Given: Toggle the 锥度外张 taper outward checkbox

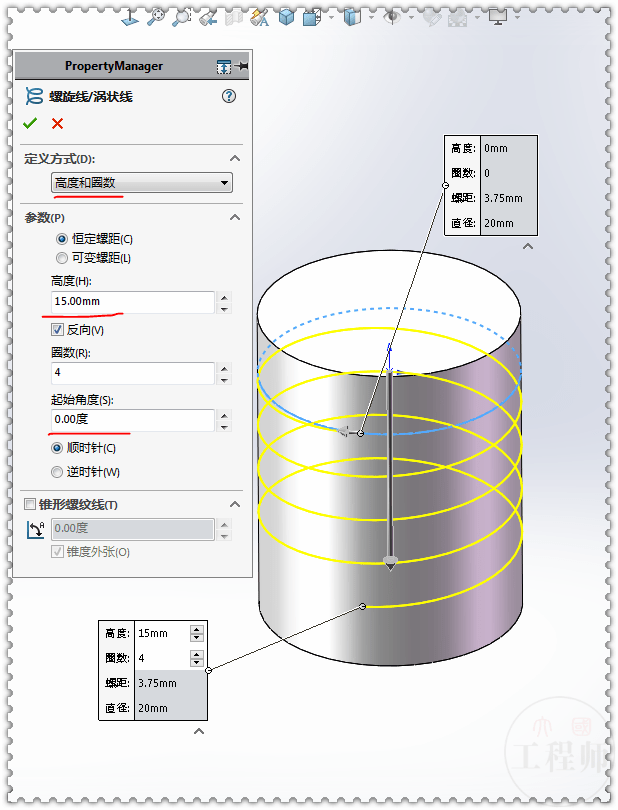Looking at the screenshot, I should (57, 552).
